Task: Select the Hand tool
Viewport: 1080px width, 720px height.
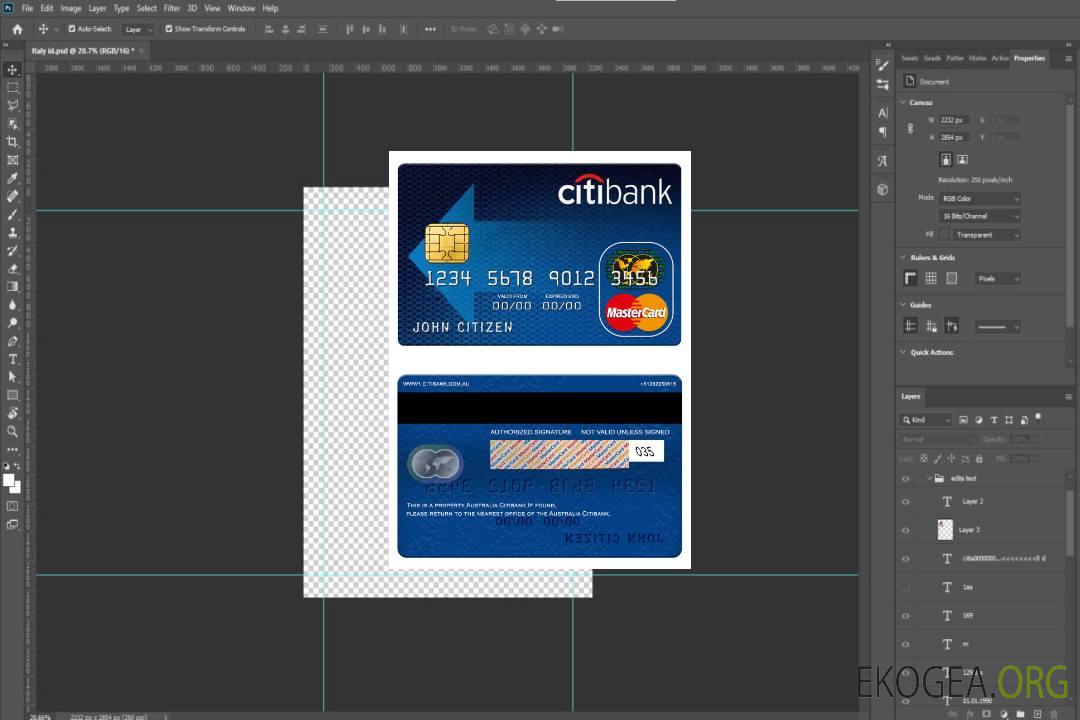Action: click(12, 413)
